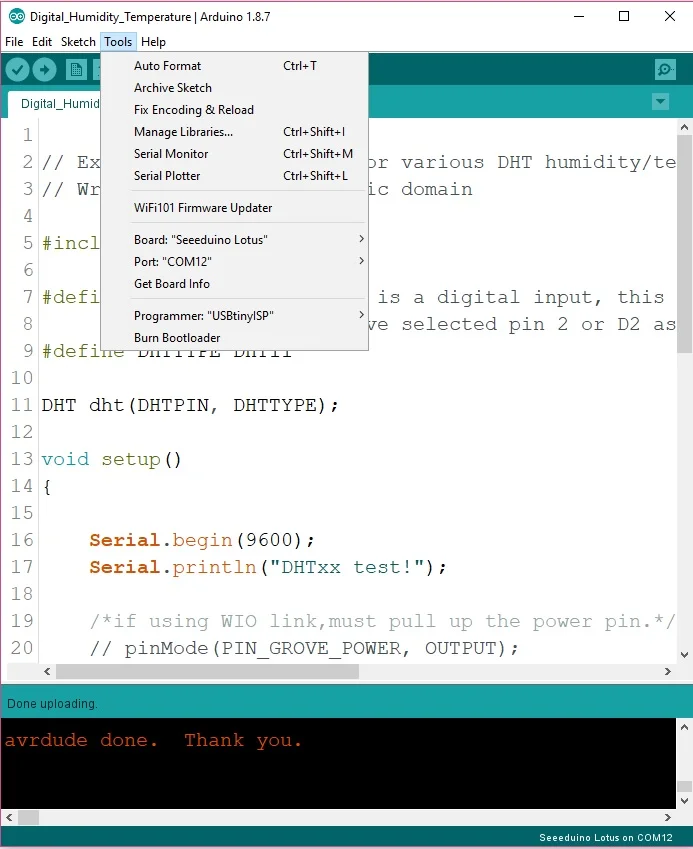Click editor horizontal scroll right arrow
The image size is (693, 849).
click(x=668, y=671)
